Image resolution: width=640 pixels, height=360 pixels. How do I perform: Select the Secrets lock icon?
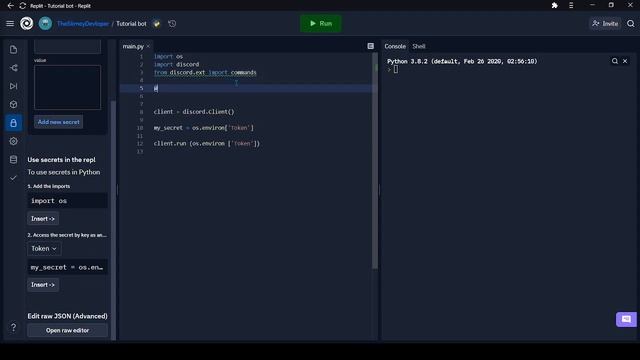[x=13, y=123]
